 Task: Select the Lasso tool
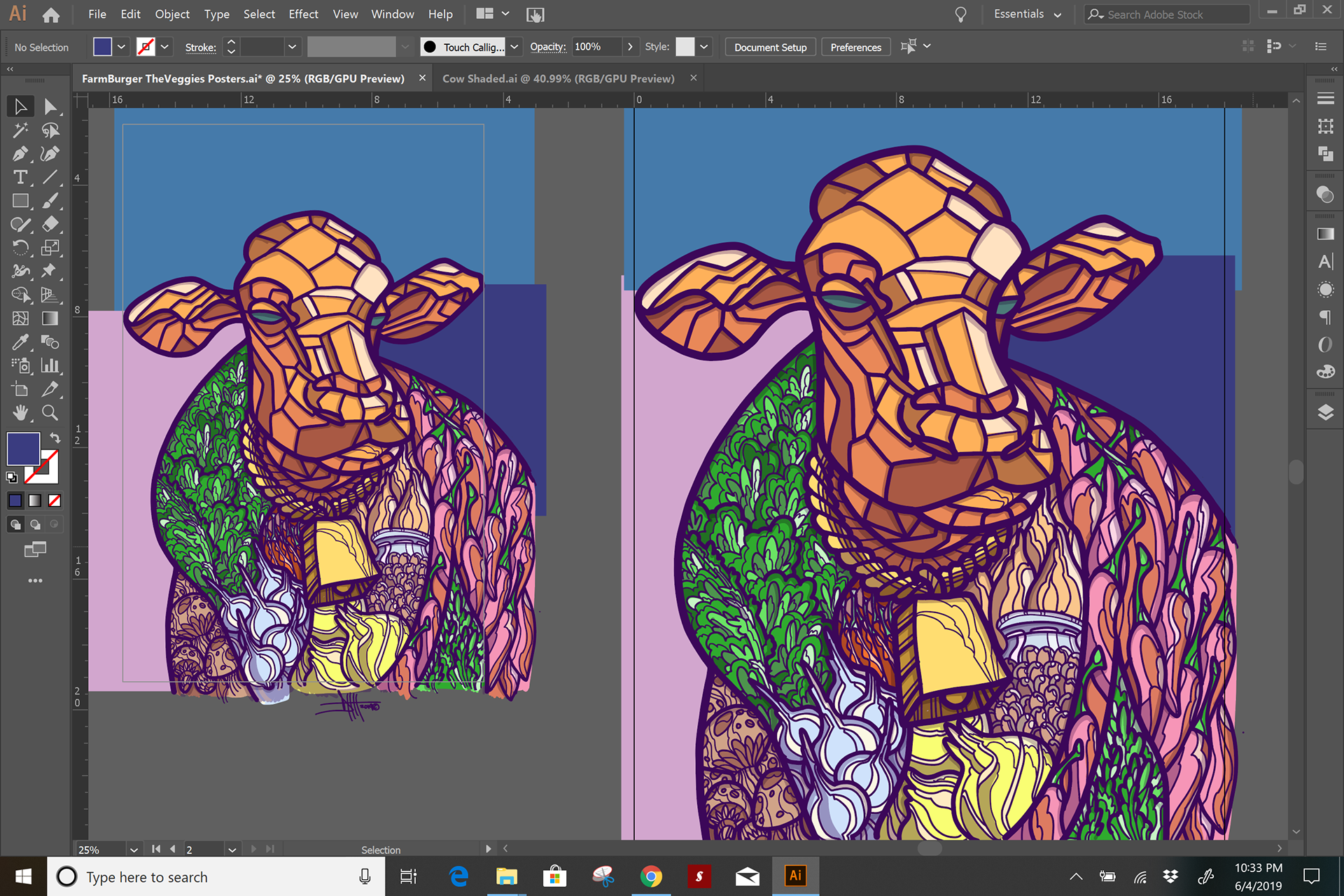[x=50, y=130]
